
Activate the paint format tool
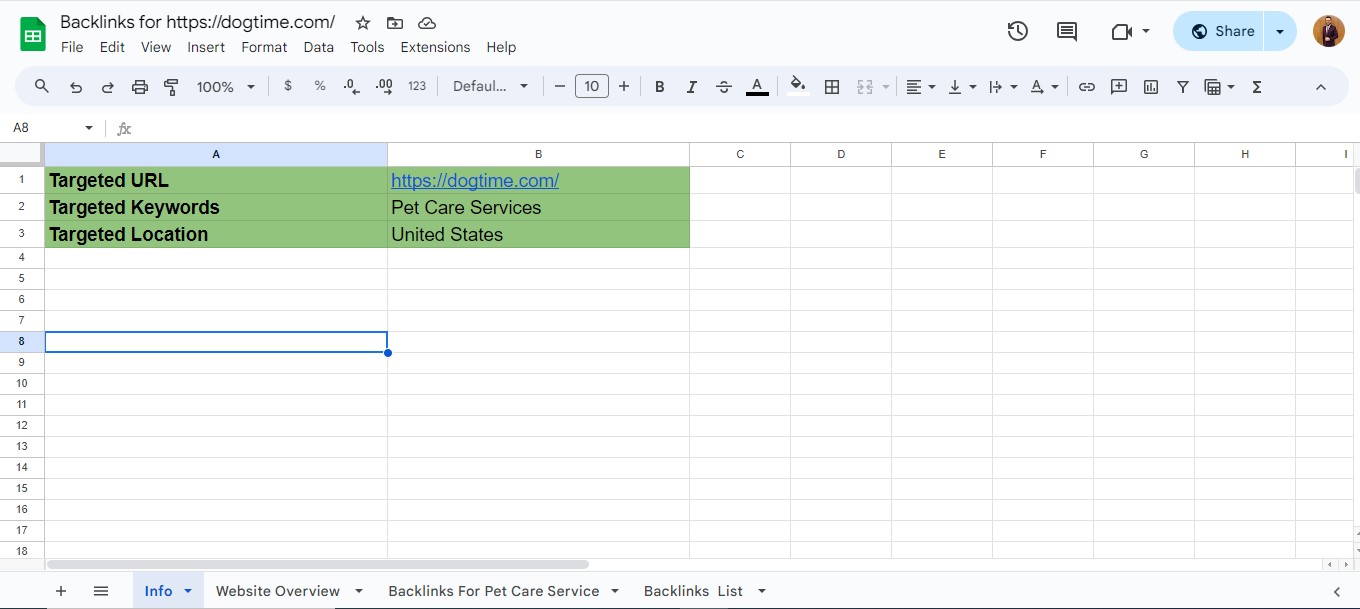171,87
